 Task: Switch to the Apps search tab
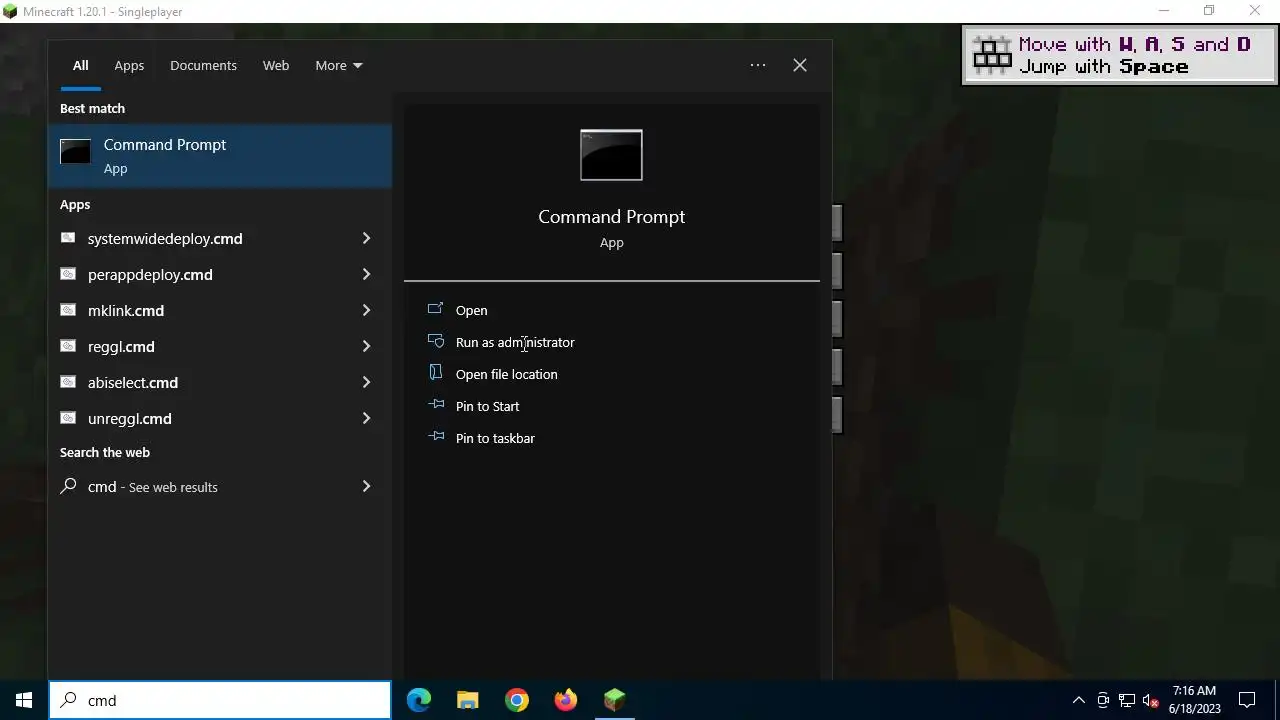pyautogui.click(x=129, y=65)
